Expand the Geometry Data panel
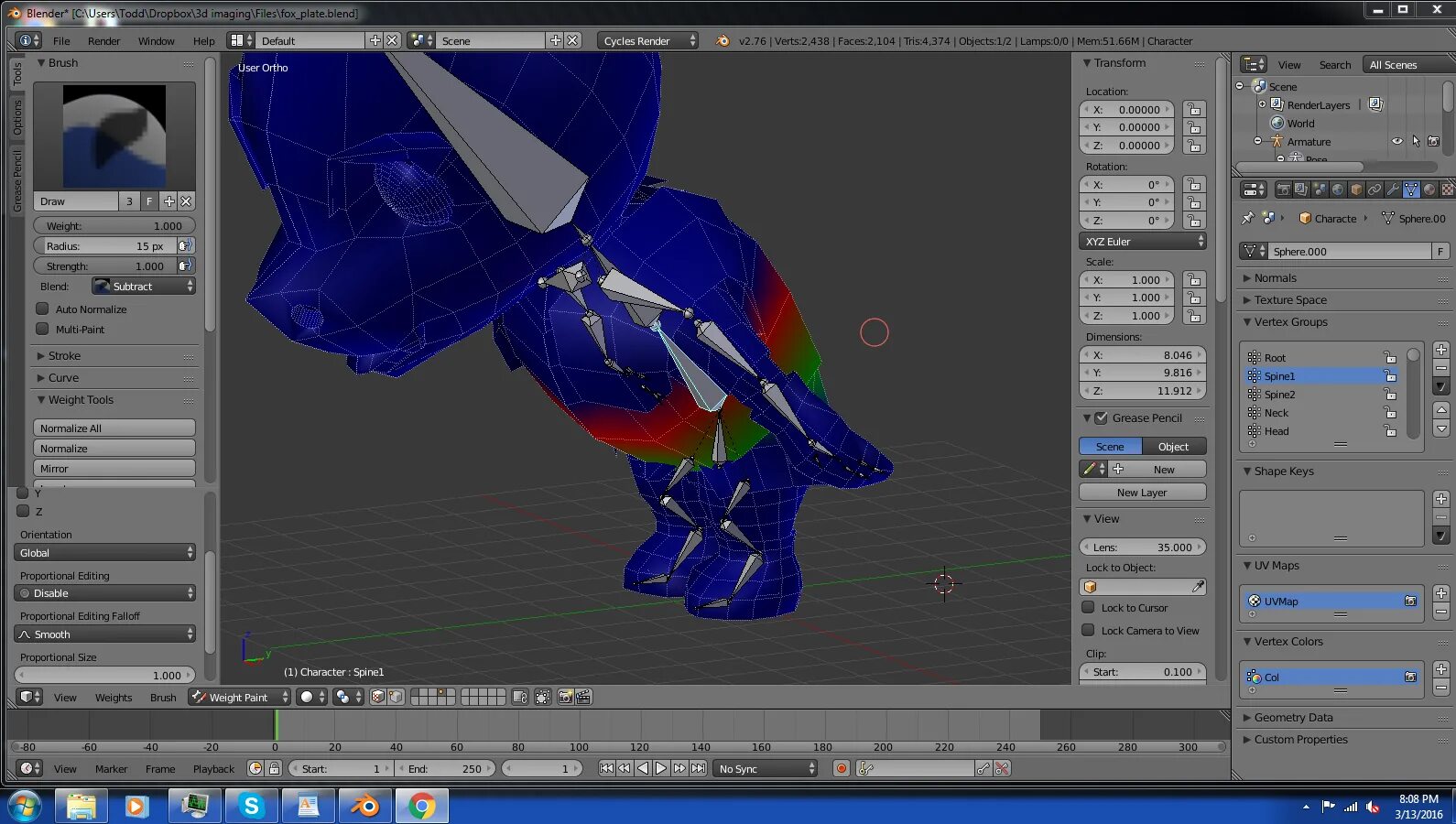 [x=1293, y=717]
